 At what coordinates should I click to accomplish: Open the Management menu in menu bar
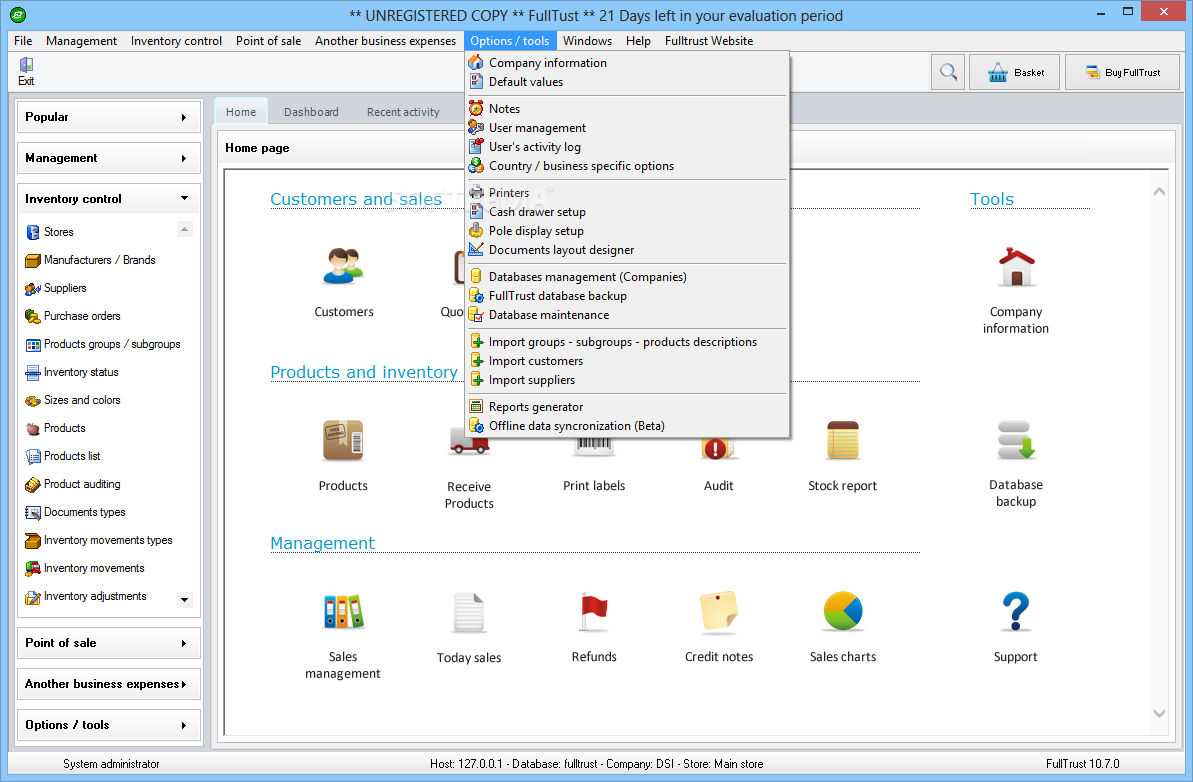click(81, 41)
